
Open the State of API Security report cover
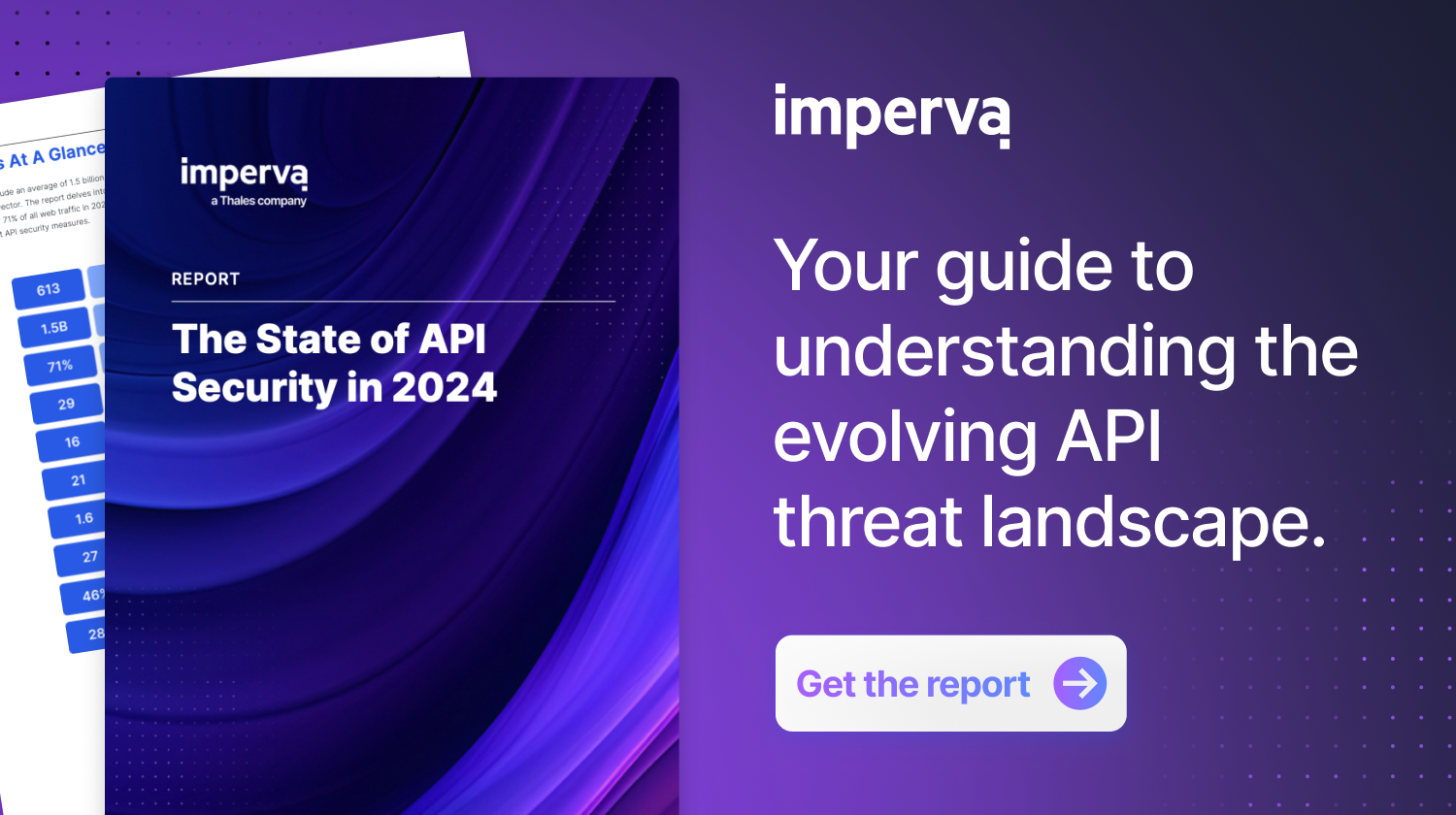pyautogui.click(x=391, y=446)
